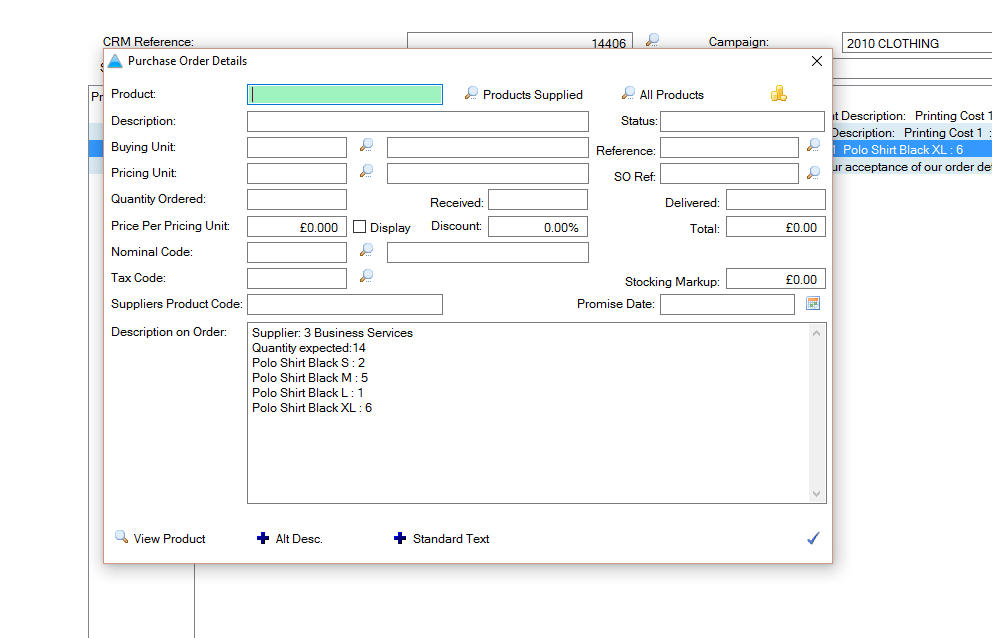Click the View Product button label

click(170, 539)
